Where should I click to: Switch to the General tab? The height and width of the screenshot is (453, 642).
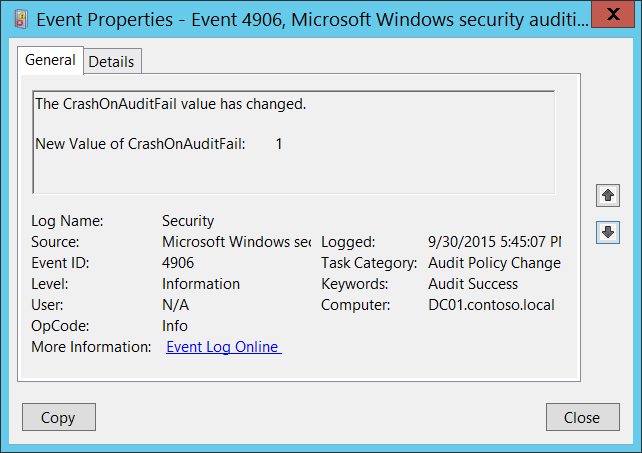[x=50, y=60]
